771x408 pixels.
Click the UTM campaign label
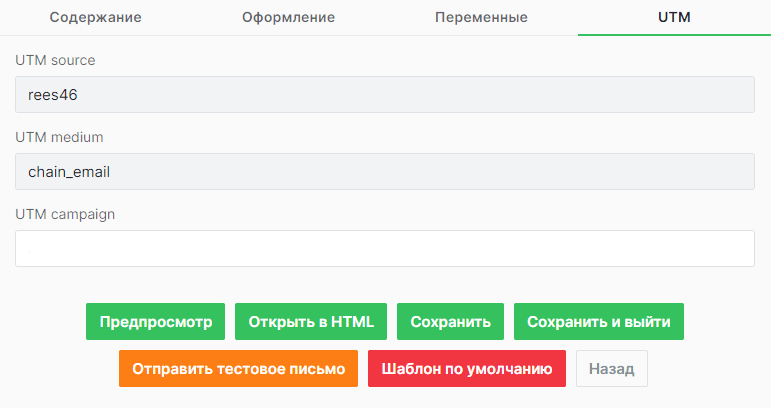[x=65, y=214]
